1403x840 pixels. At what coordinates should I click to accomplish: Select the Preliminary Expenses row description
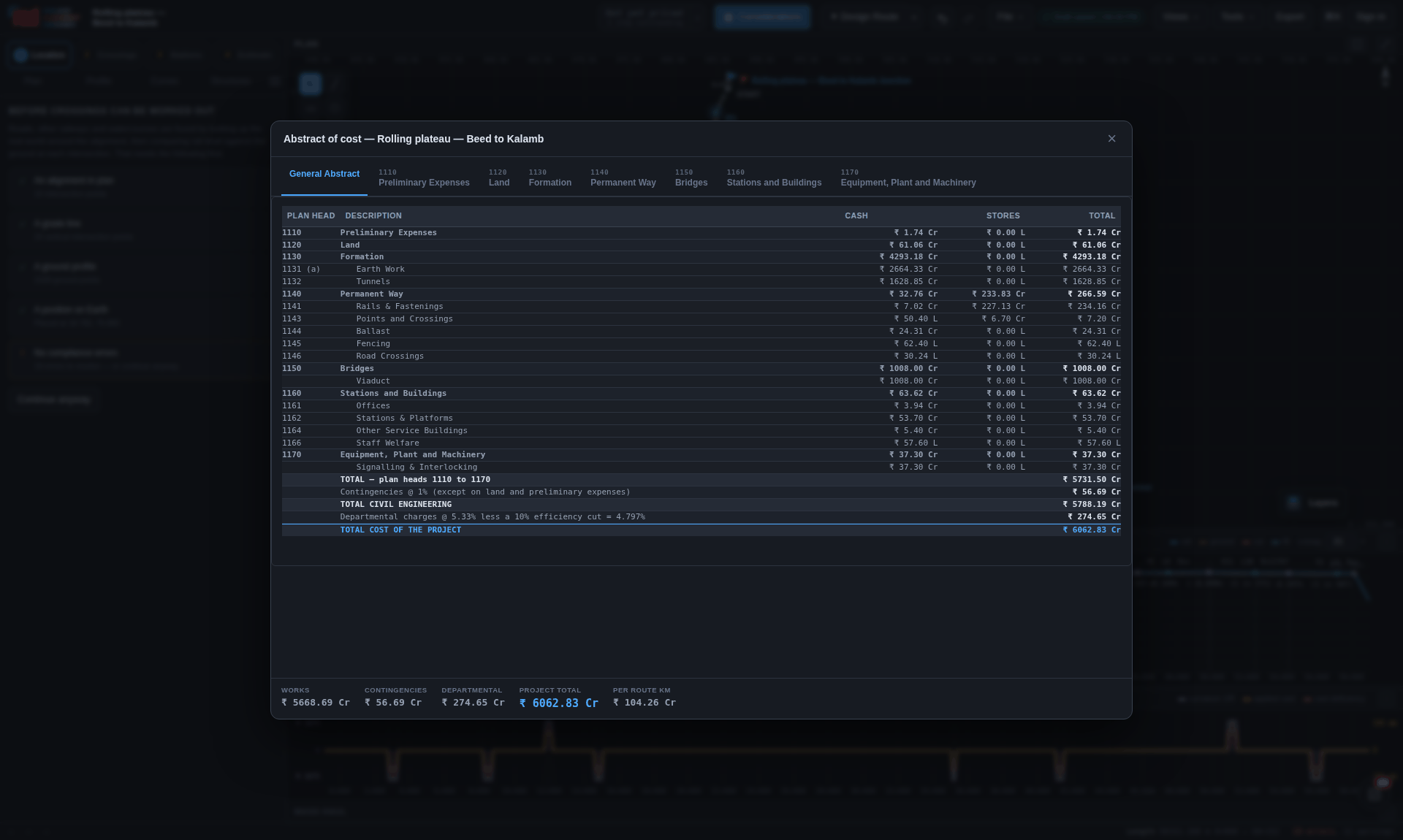(388, 233)
